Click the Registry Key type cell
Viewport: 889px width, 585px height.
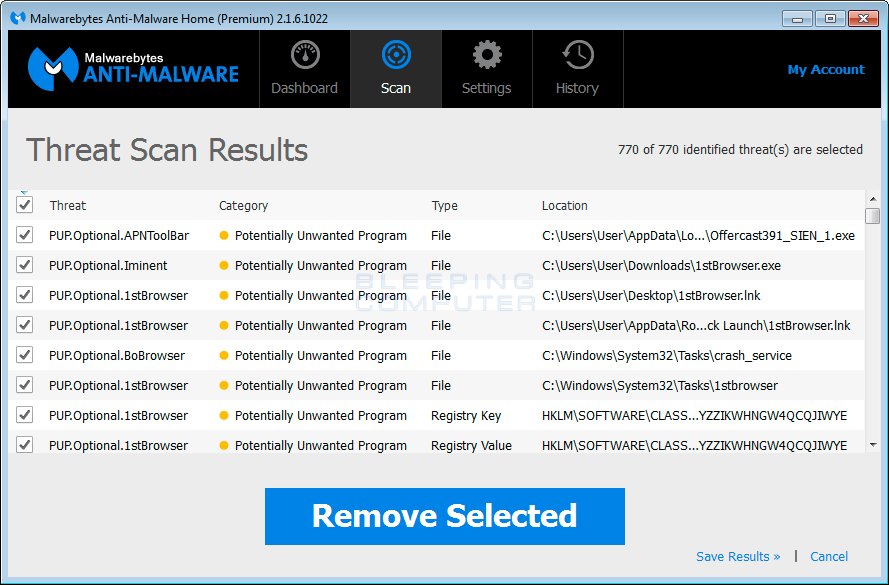click(466, 416)
